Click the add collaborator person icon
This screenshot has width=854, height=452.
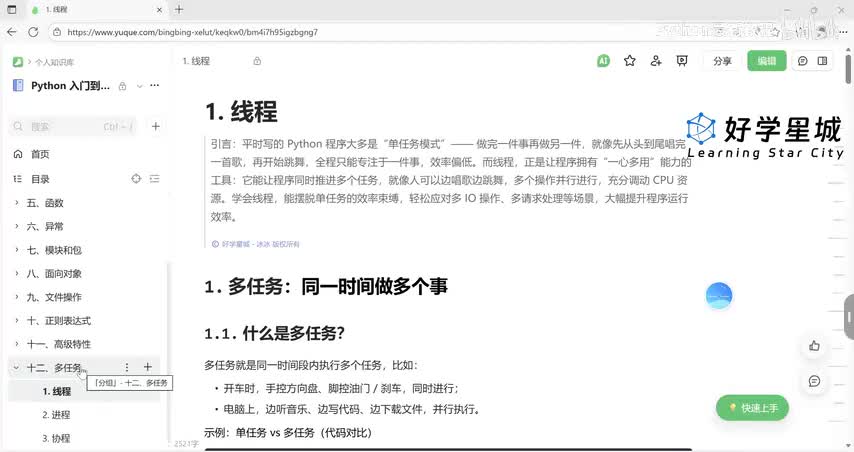(x=656, y=61)
